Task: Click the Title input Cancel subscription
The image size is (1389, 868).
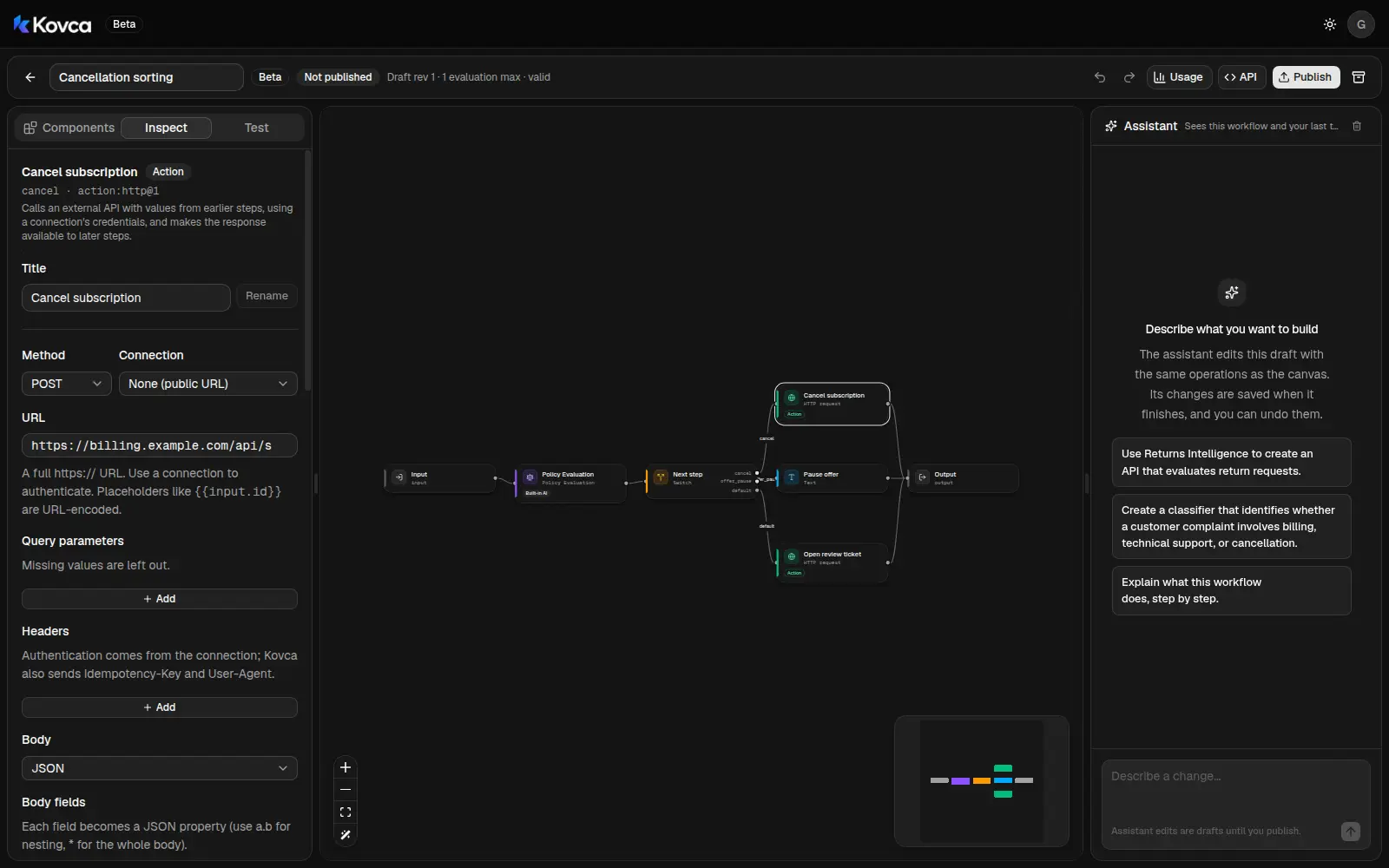Action: pos(126,298)
